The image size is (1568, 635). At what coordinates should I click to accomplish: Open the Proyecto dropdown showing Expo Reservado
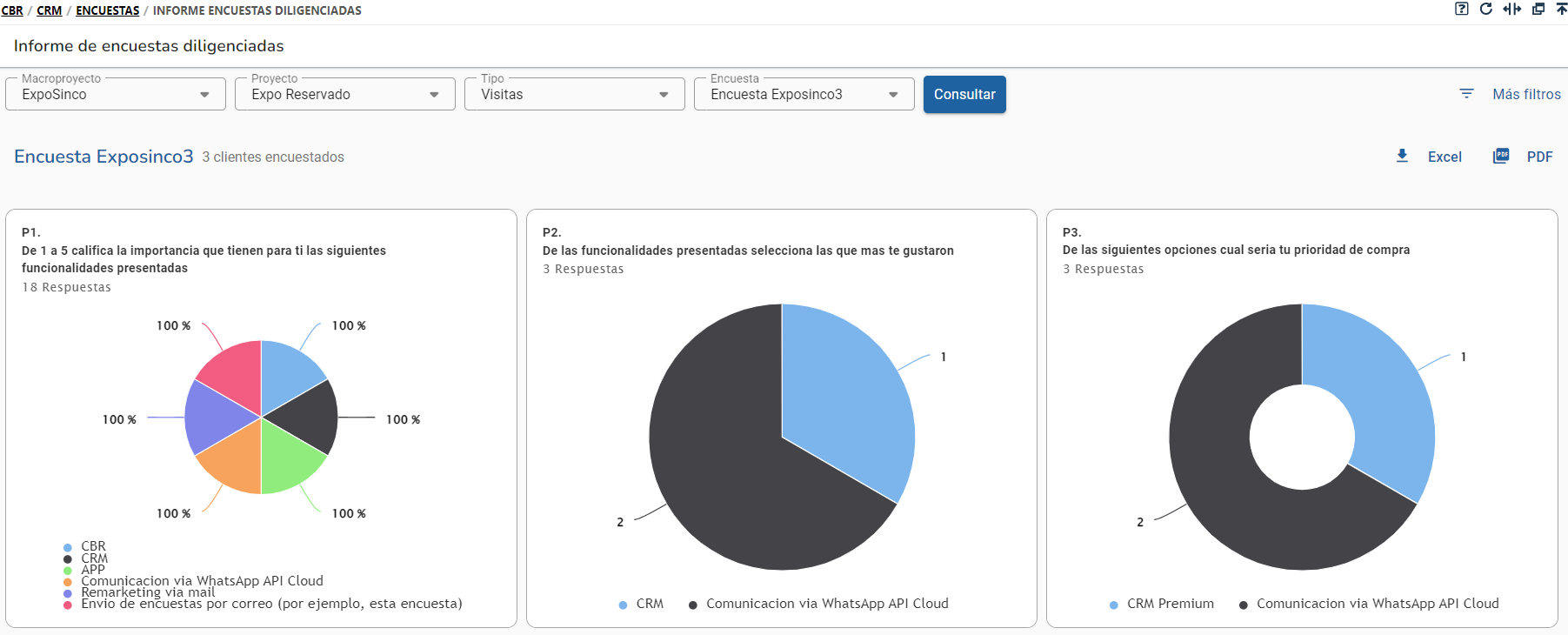[x=345, y=94]
